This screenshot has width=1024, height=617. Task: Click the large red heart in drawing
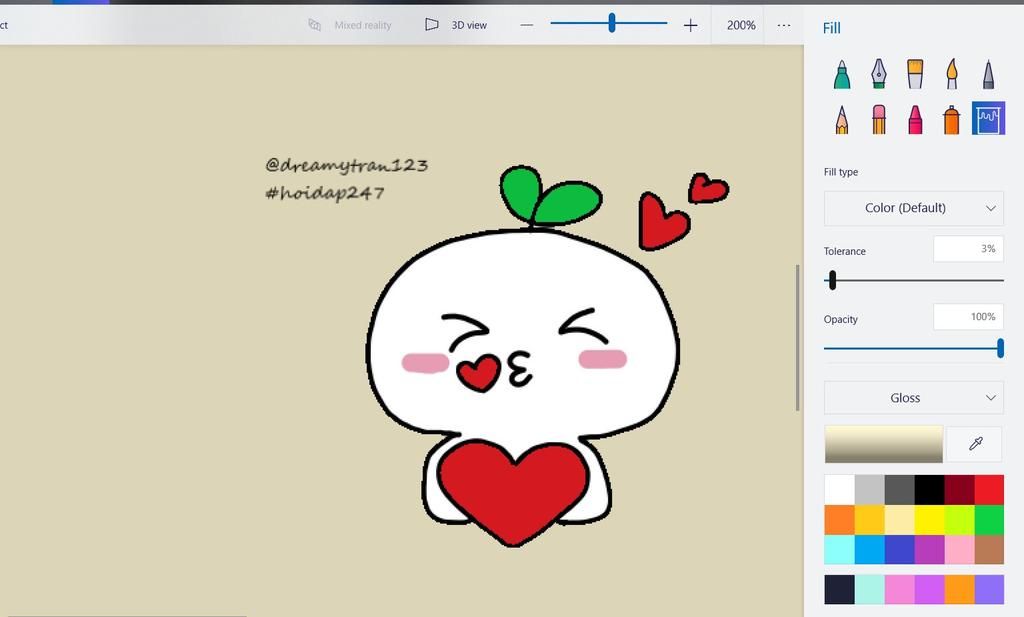tap(513, 491)
